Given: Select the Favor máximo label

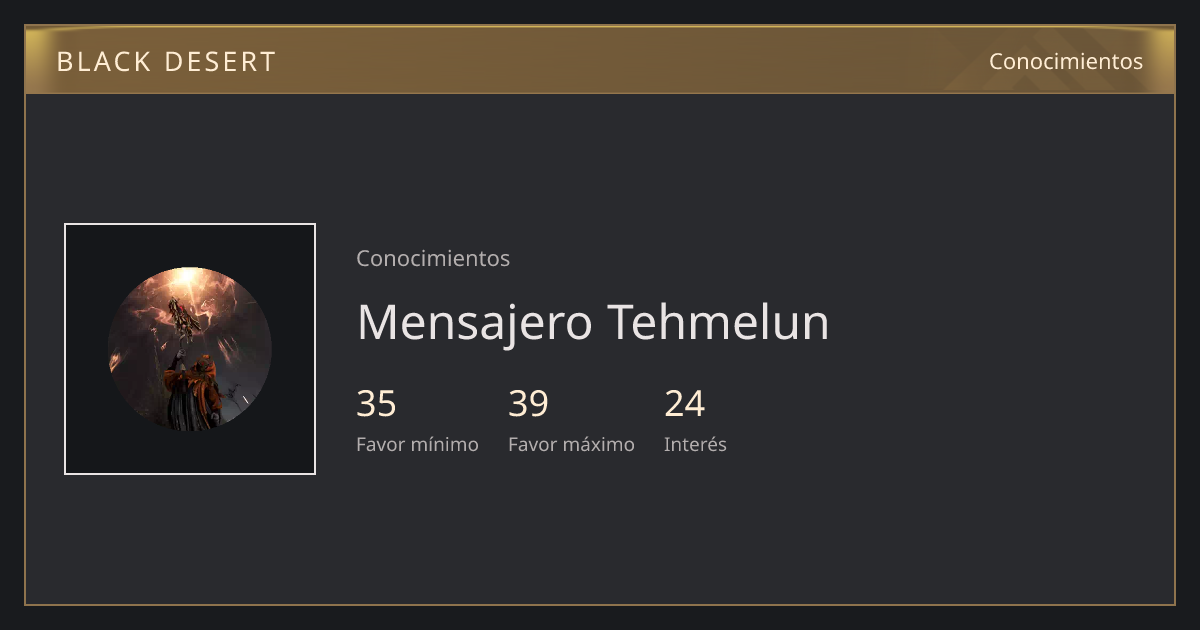Looking at the screenshot, I should click(571, 444).
